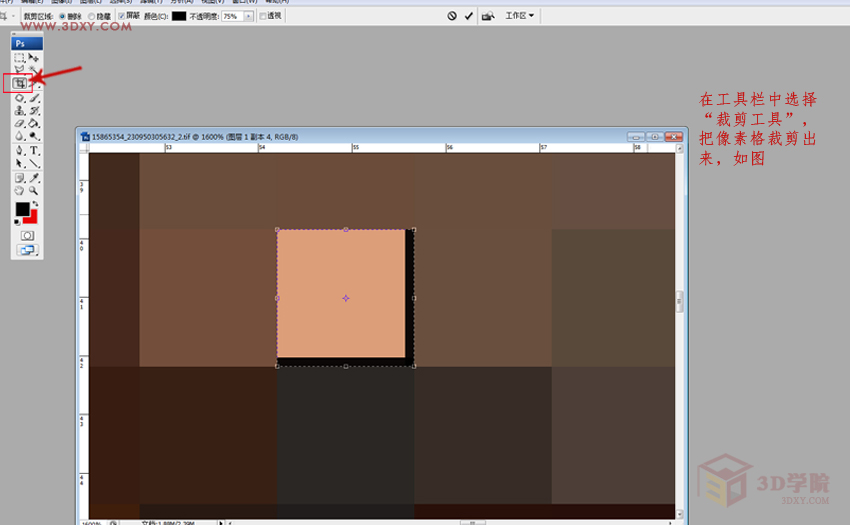Click the Ps toolbox header
The image size is (850, 525).
click(27, 43)
